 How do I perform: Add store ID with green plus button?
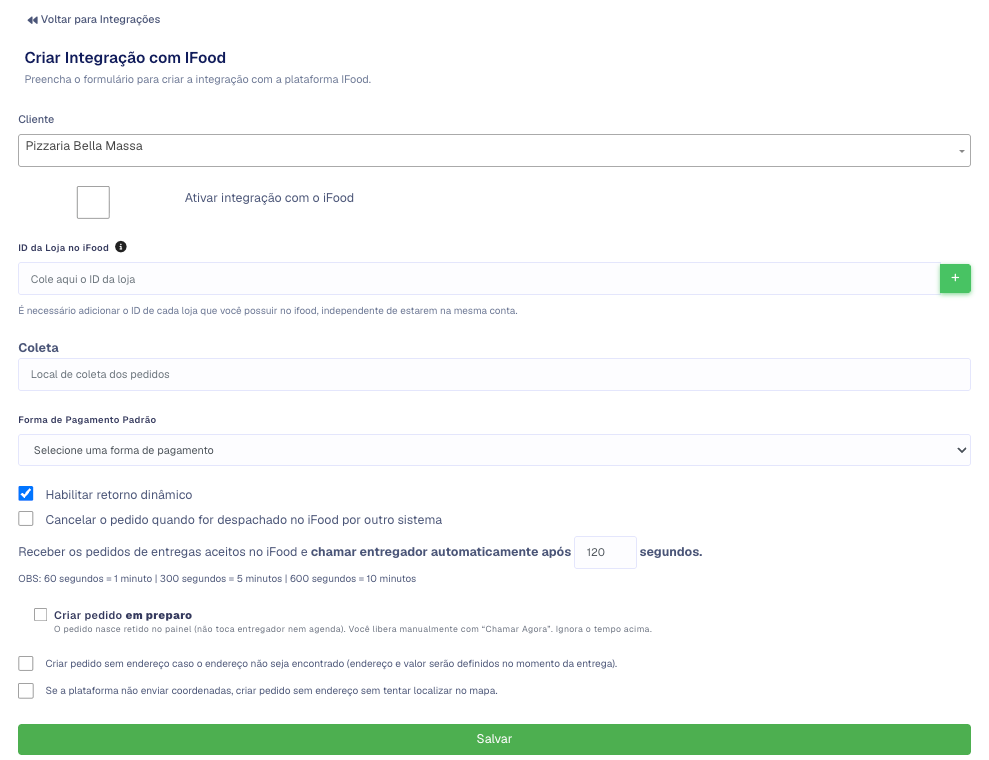pos(955,278)
